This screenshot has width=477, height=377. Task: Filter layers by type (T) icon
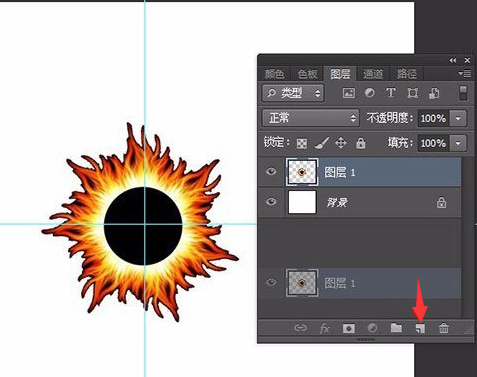390,93
